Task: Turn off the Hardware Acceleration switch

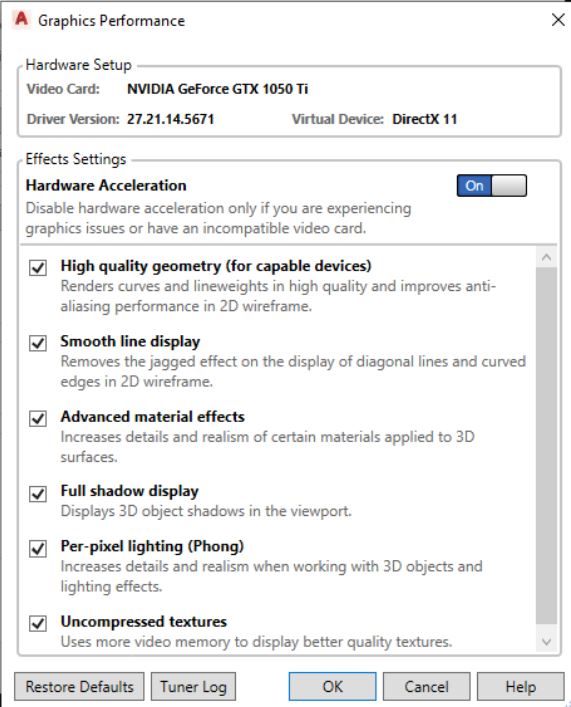Action: [492, 186]
